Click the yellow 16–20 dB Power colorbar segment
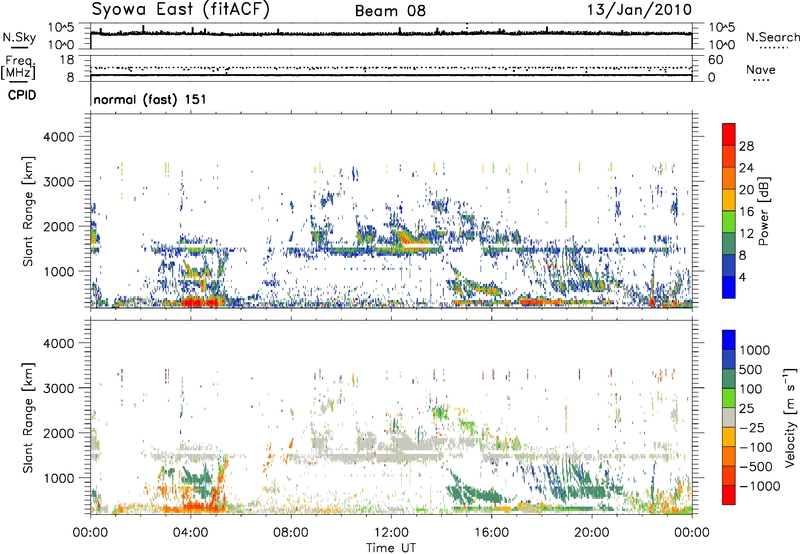 pos(729,200)
